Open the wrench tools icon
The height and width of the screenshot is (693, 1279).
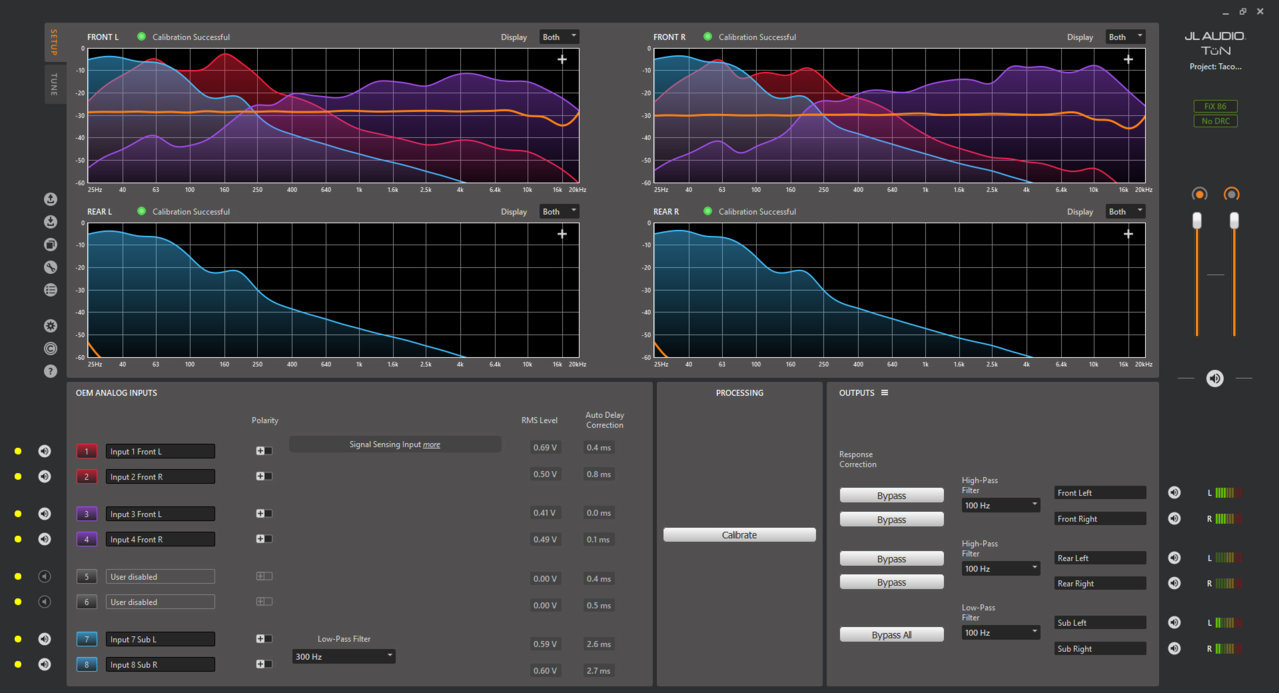click(51, 267)
